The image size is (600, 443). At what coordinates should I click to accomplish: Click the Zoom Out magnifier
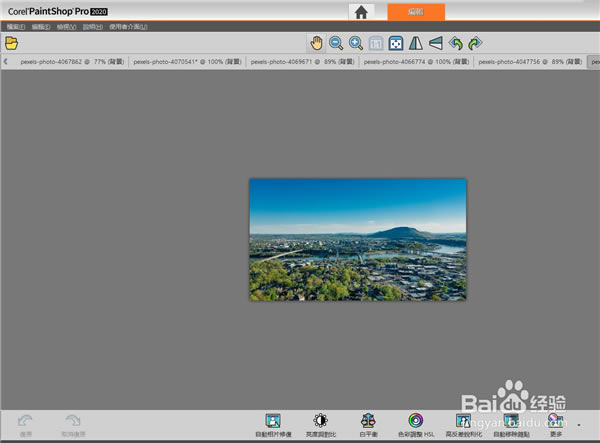click(x=336, y=43)
